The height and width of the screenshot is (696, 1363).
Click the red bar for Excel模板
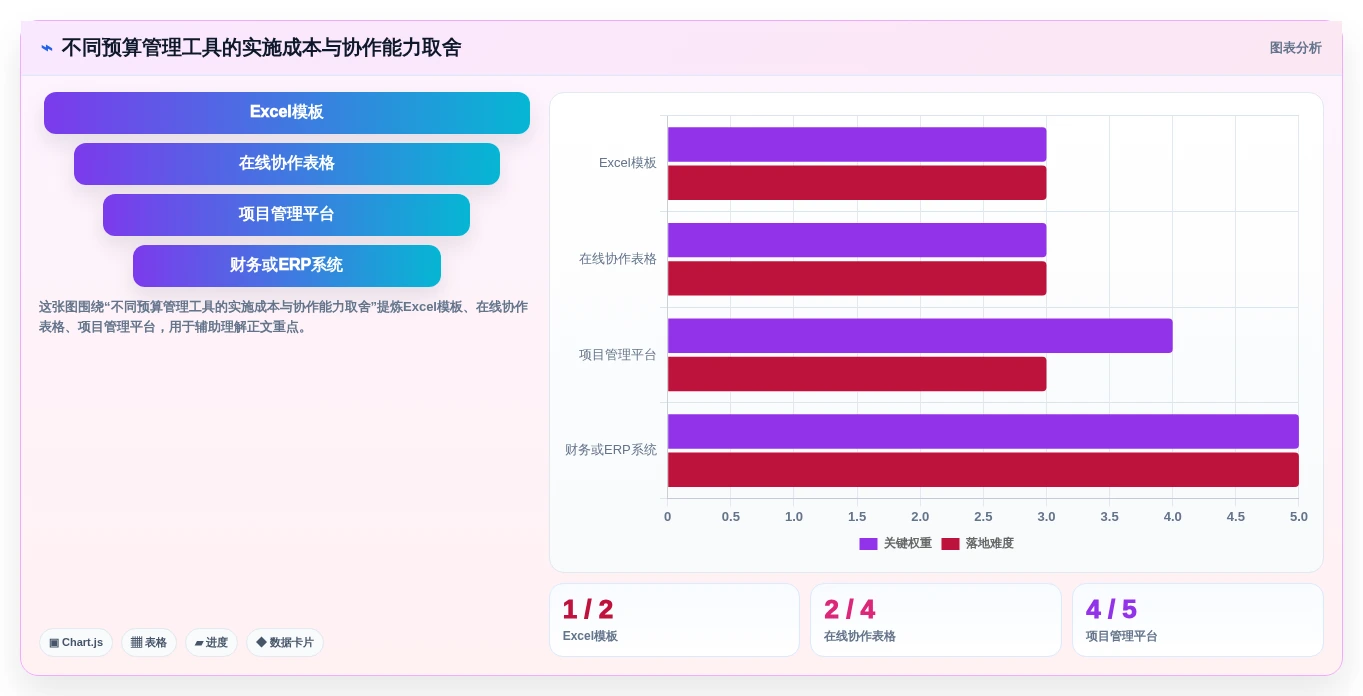857,183
